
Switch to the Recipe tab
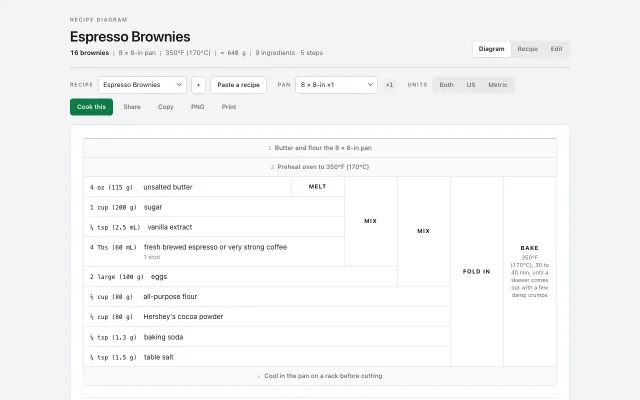(527, 49)
